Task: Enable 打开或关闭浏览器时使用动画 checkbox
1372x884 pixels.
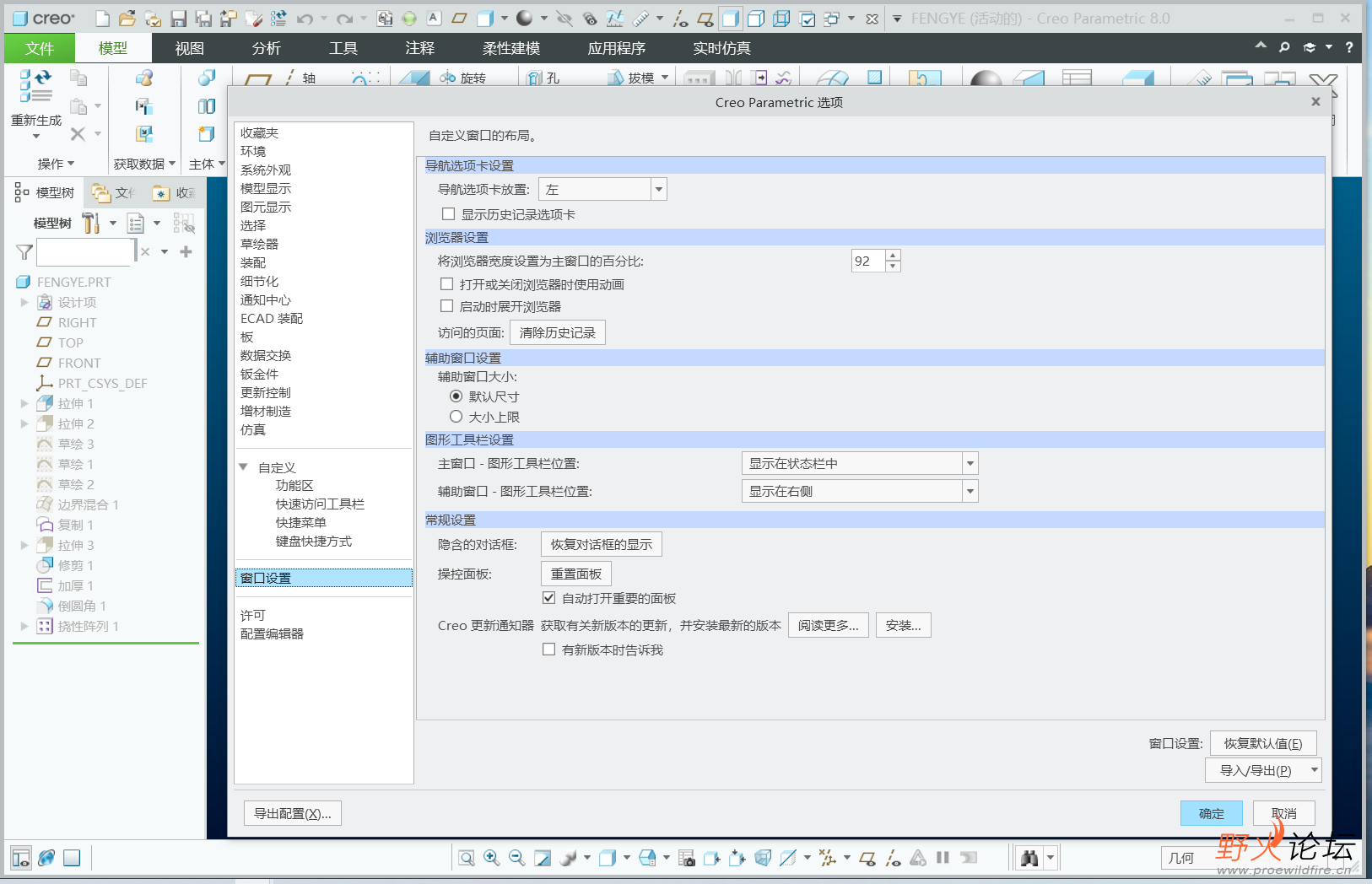Action: (x=446, y=284)
